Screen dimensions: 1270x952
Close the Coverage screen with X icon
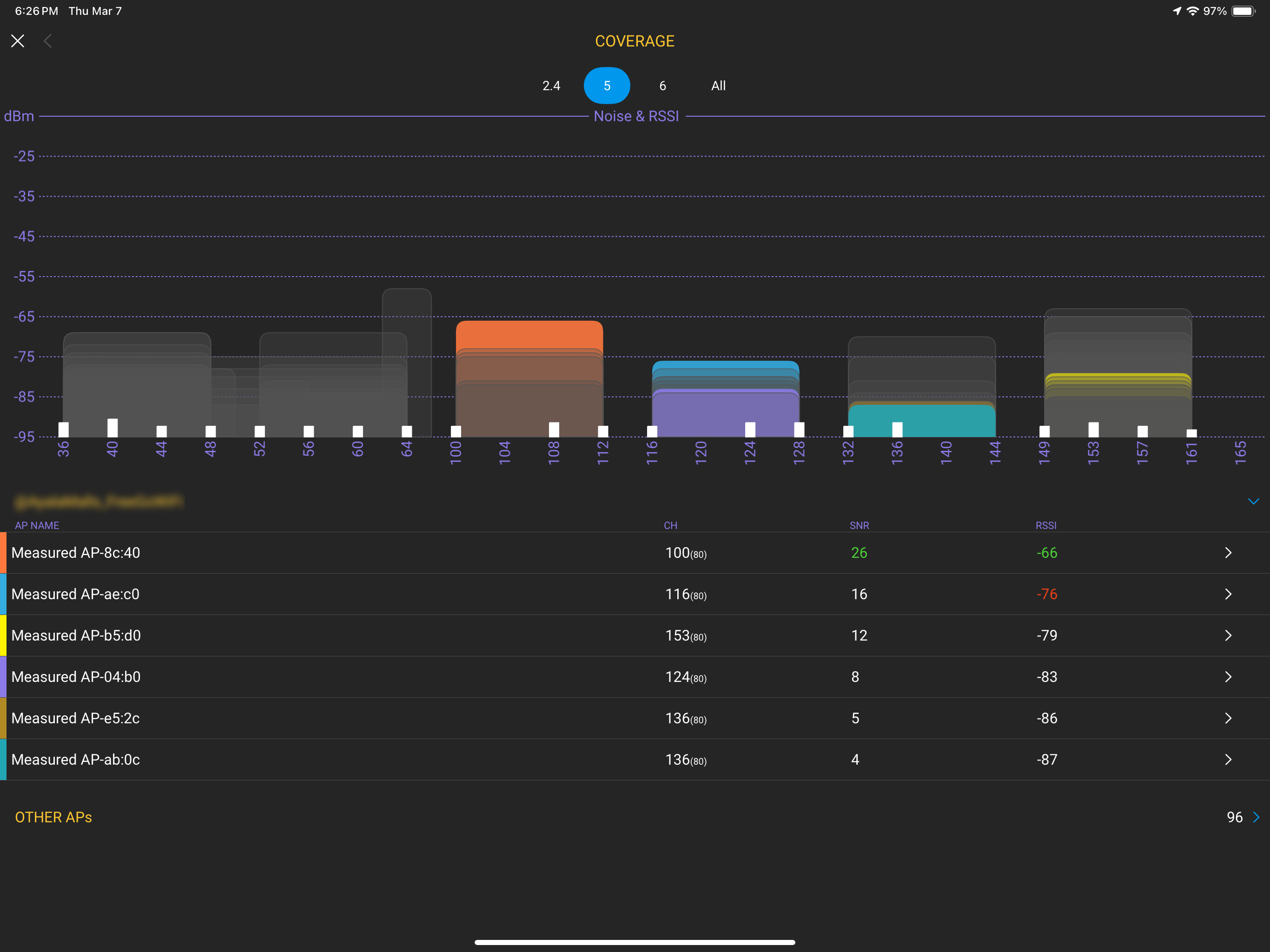point(18,41)
